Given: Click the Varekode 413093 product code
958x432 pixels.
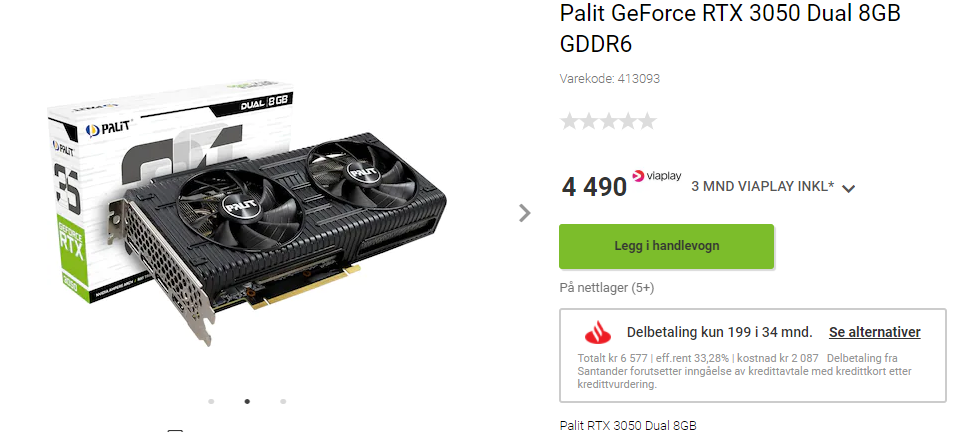Looking at the screenshot, I should 610,78.
